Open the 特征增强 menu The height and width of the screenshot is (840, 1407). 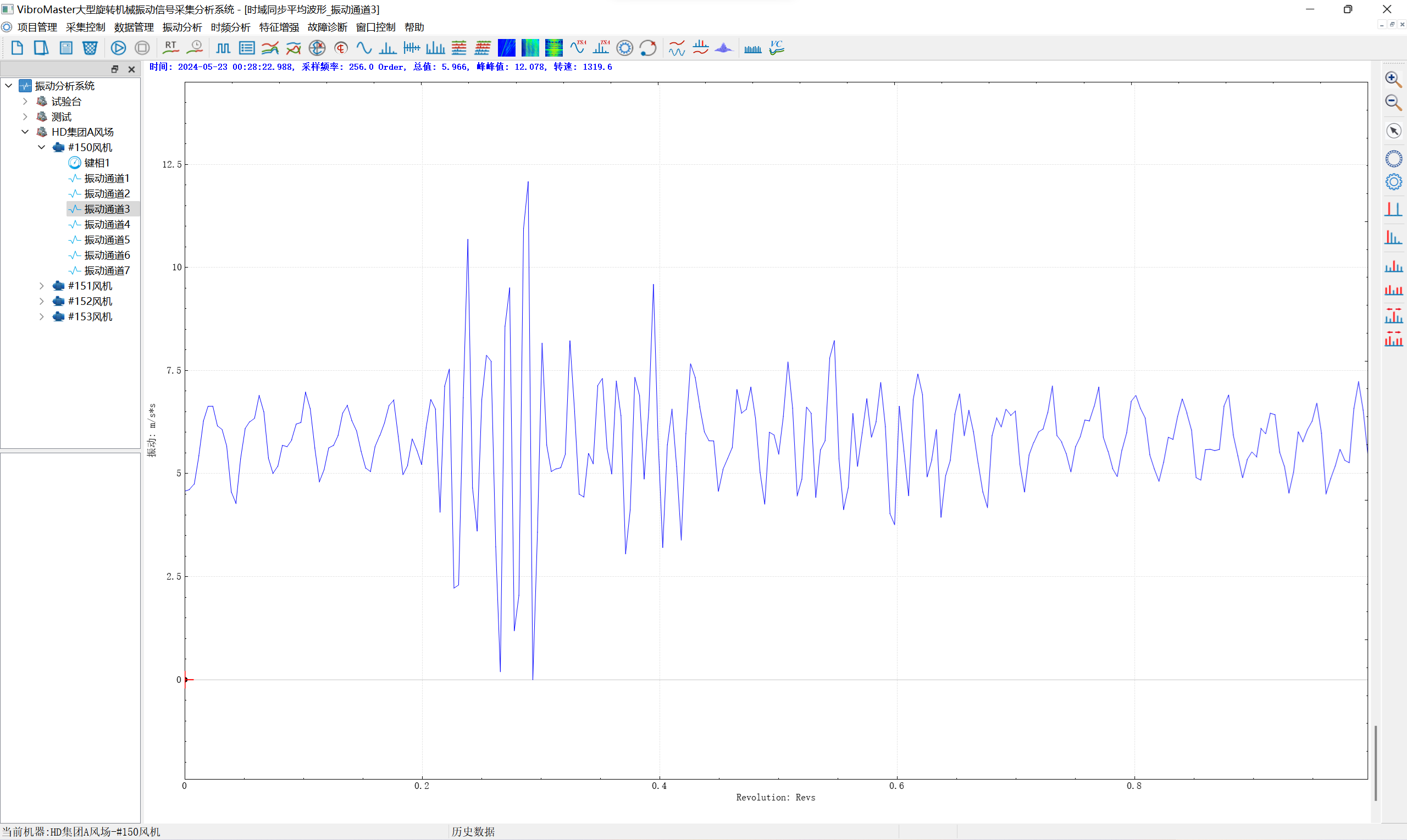279,27
